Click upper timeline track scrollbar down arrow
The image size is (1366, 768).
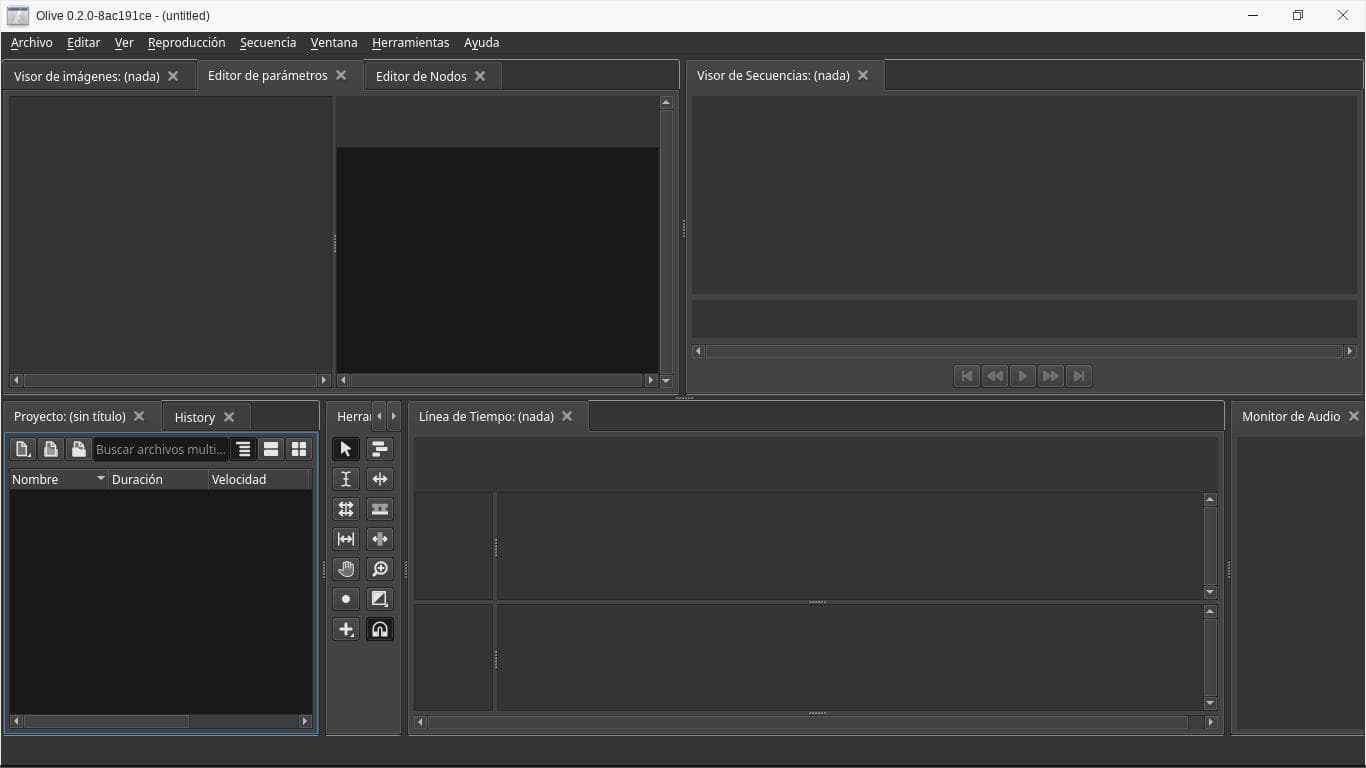click(1210, 593)
